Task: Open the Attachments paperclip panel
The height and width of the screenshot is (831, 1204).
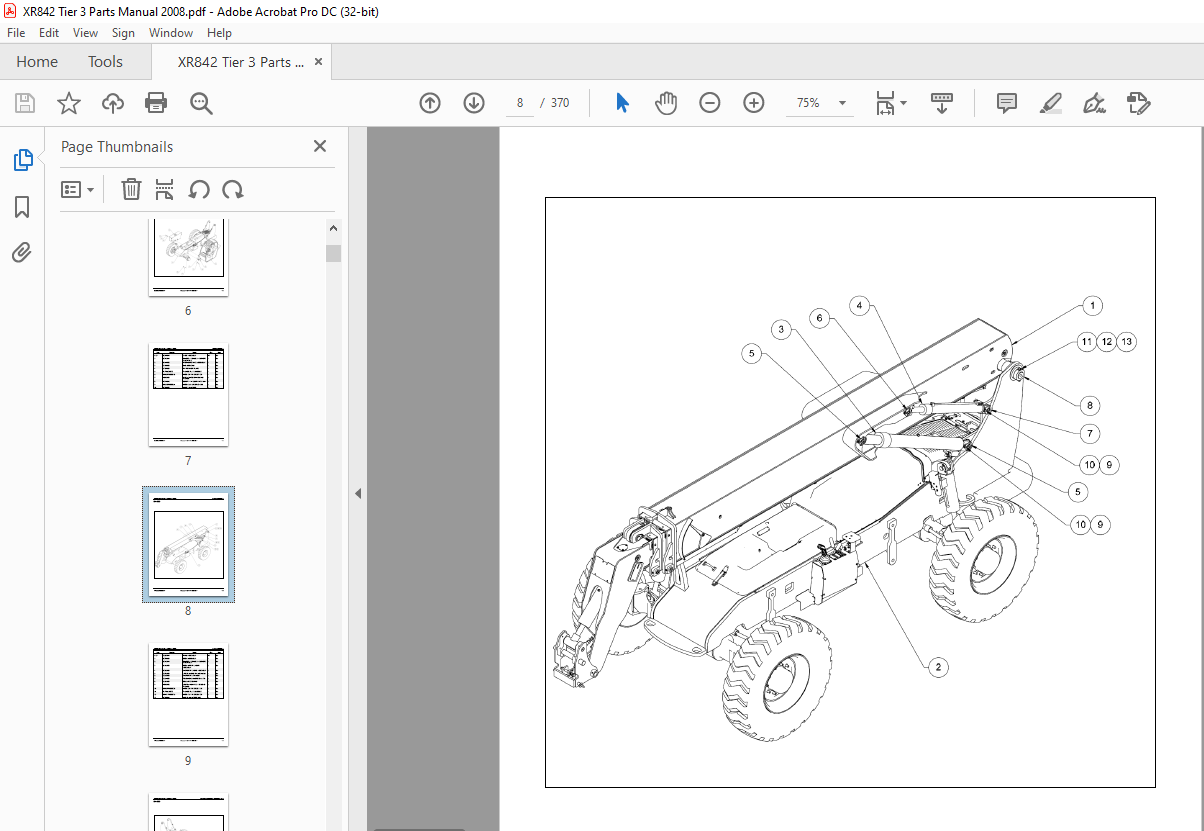Action: [22, 252]
